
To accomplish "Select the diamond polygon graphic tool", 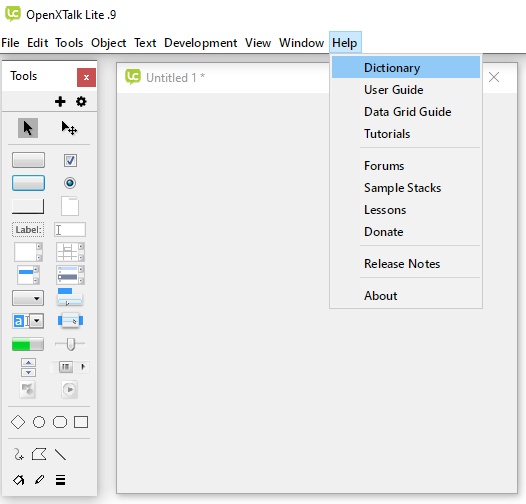I will [18, 422].
